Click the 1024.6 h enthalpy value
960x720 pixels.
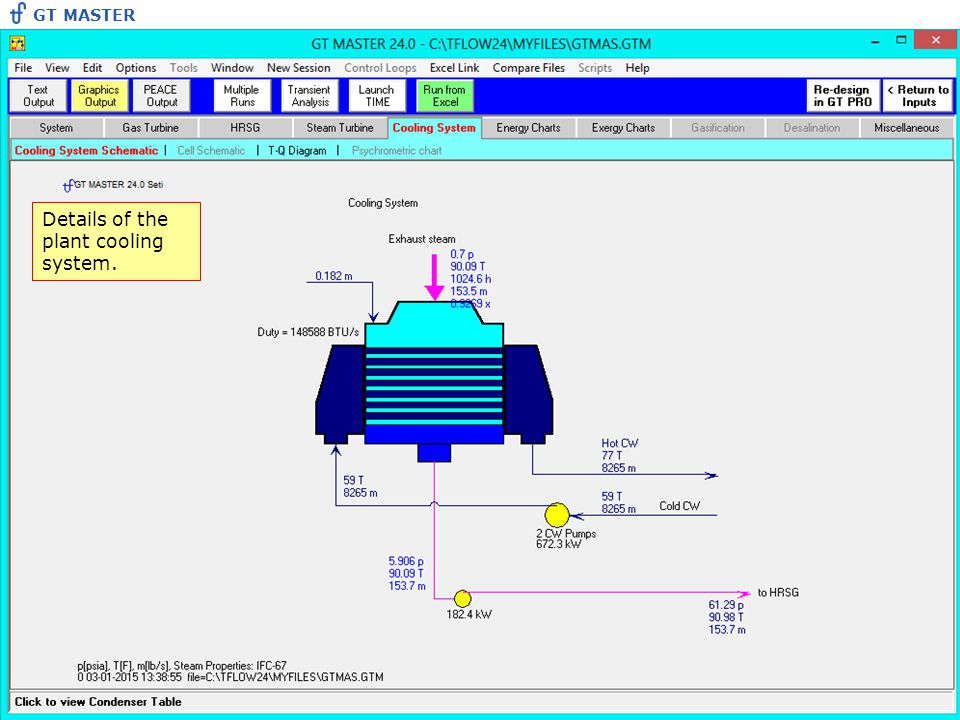[470, 279]
